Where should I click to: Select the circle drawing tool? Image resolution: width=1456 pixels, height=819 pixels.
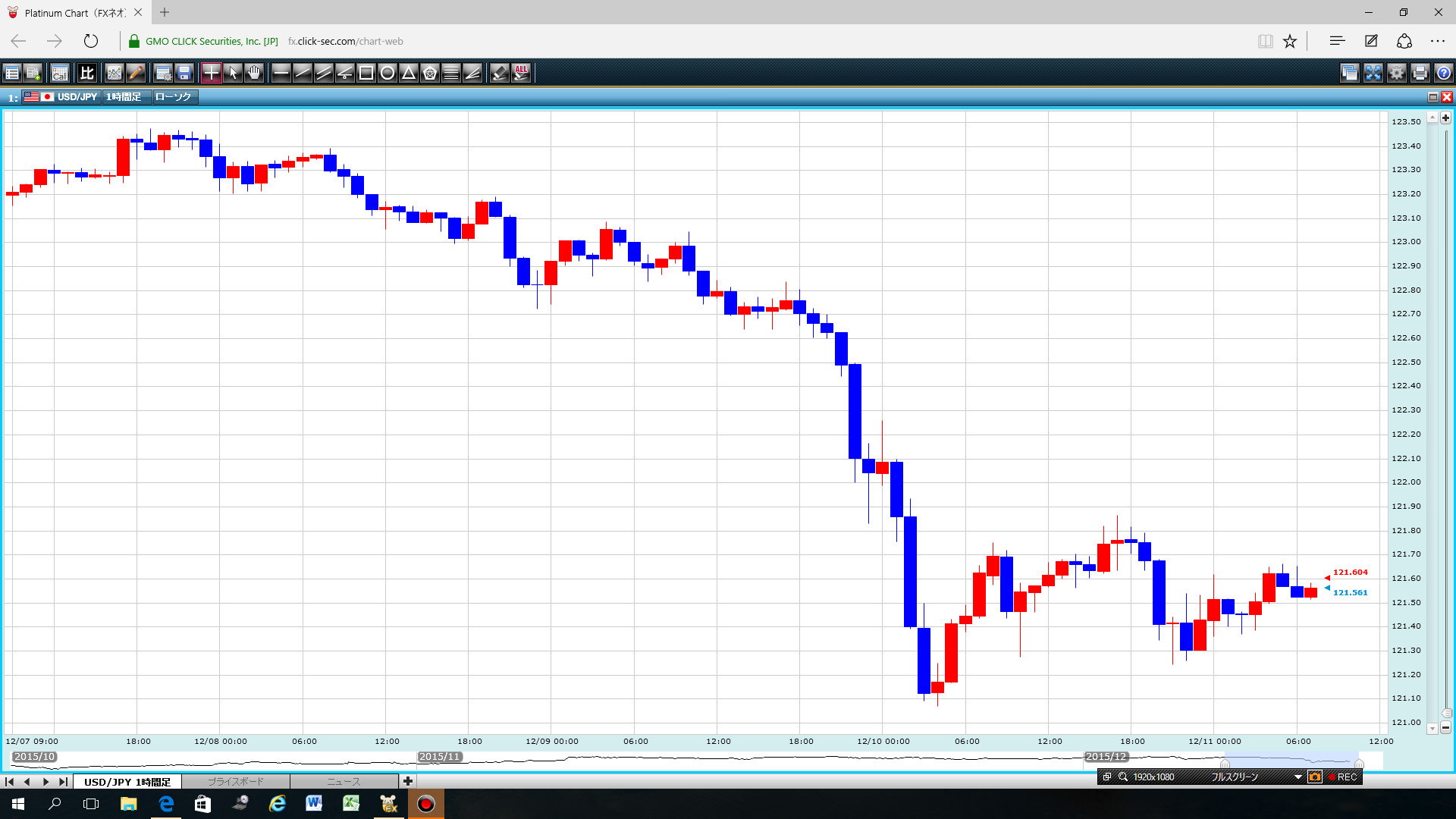[388, 73]
